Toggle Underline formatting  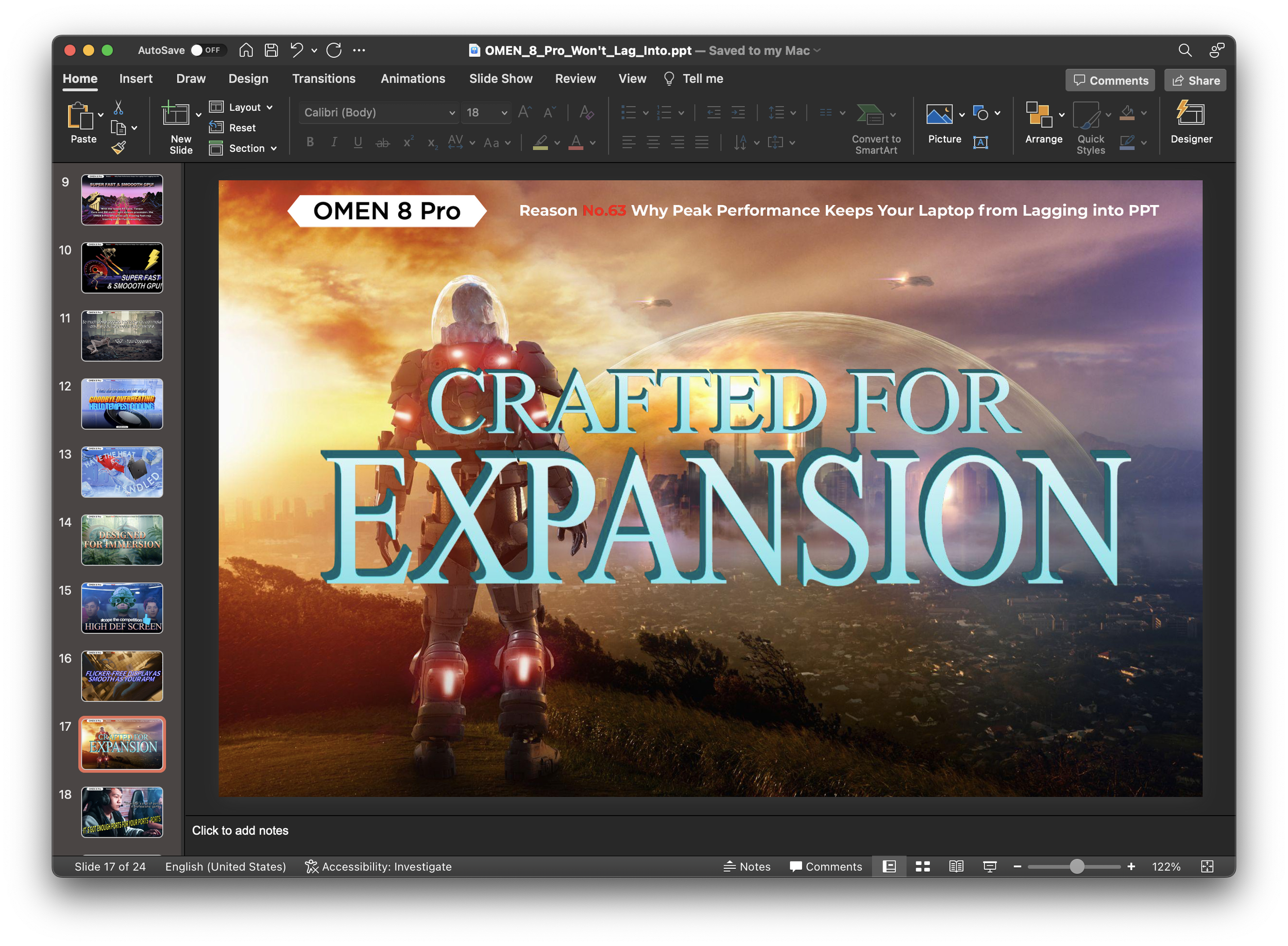358,143
